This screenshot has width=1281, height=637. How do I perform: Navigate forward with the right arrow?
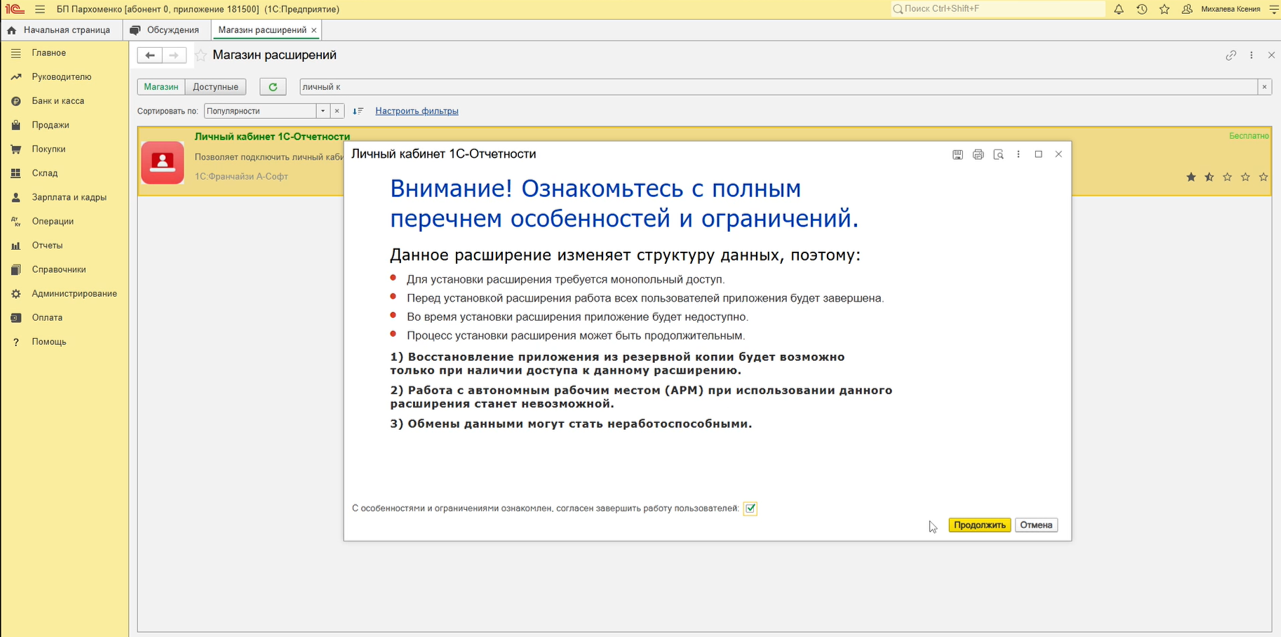tap(174, 55)
